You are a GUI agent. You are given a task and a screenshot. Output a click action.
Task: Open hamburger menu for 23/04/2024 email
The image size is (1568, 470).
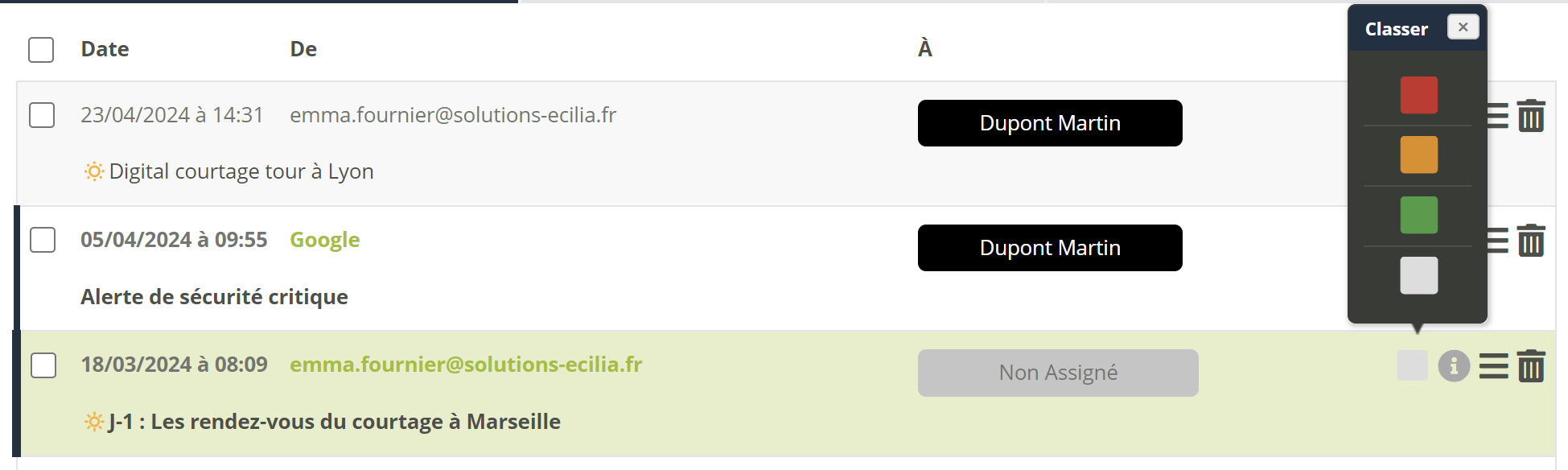coord(1498,116)
